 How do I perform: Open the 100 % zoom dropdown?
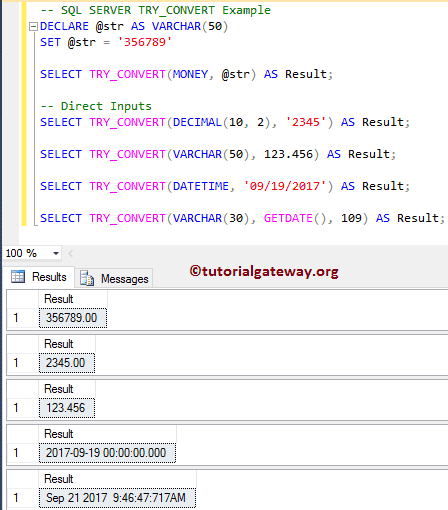pos(56,254)
